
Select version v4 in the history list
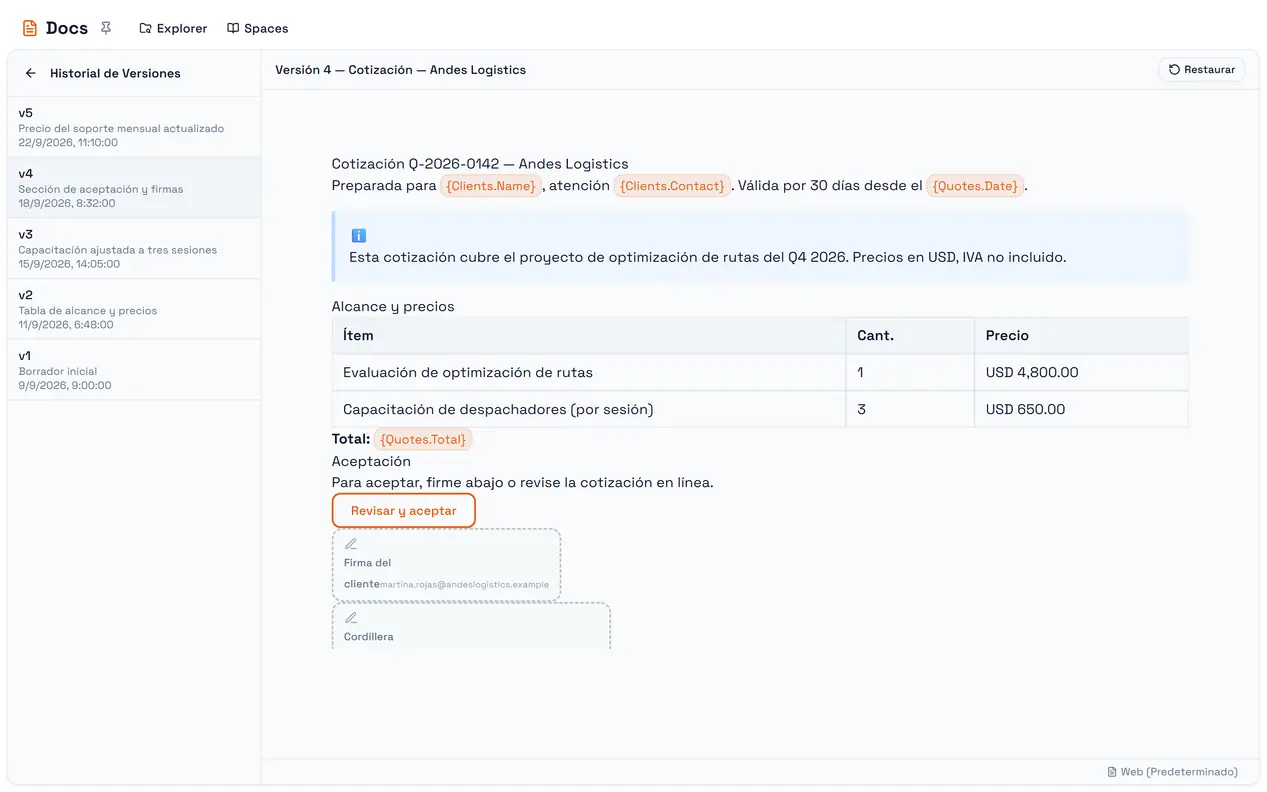point(134,188)
